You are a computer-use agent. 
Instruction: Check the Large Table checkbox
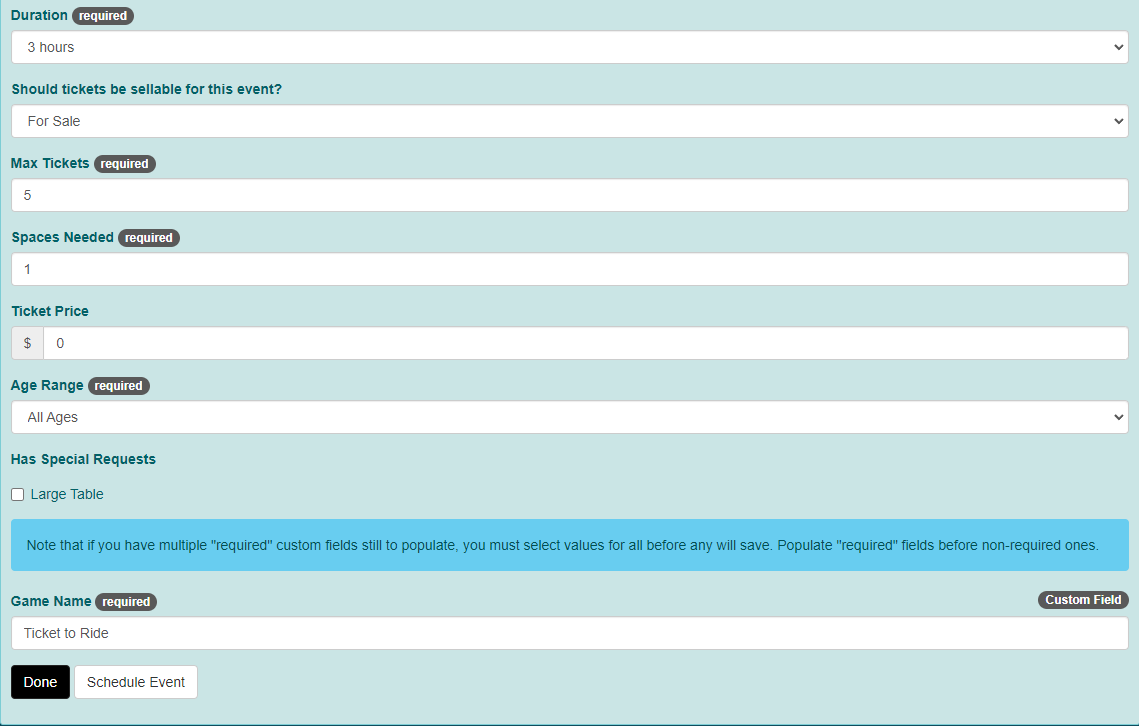(x=17, y=495)
